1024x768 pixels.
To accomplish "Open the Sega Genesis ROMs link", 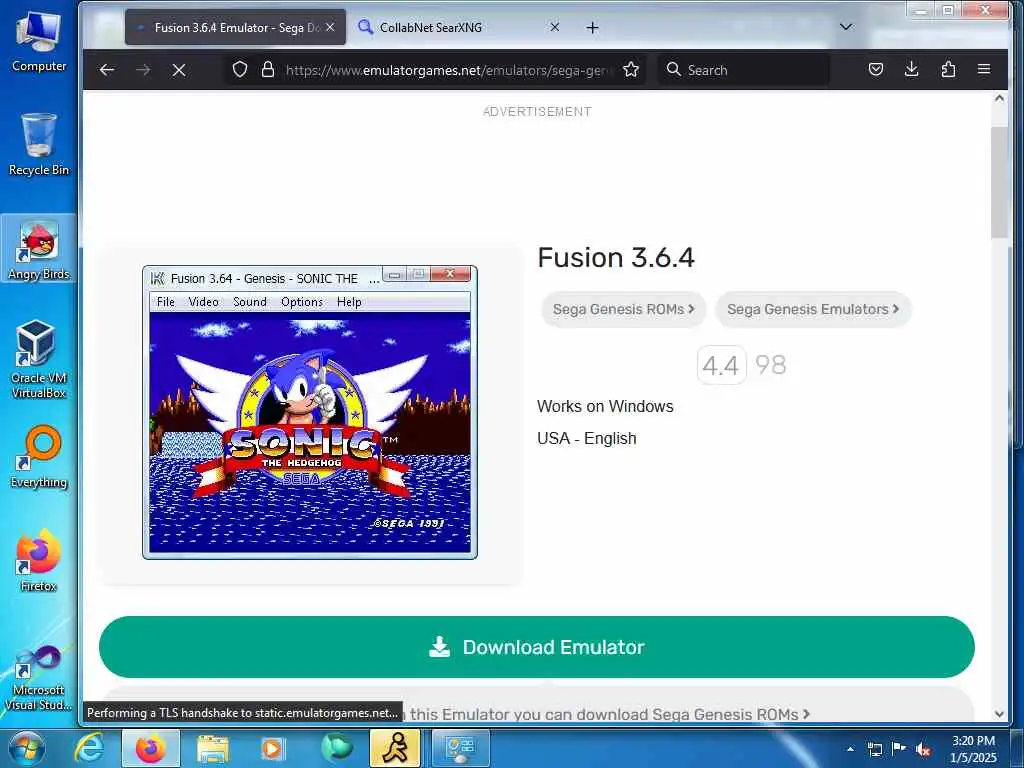I will (624, 309).
